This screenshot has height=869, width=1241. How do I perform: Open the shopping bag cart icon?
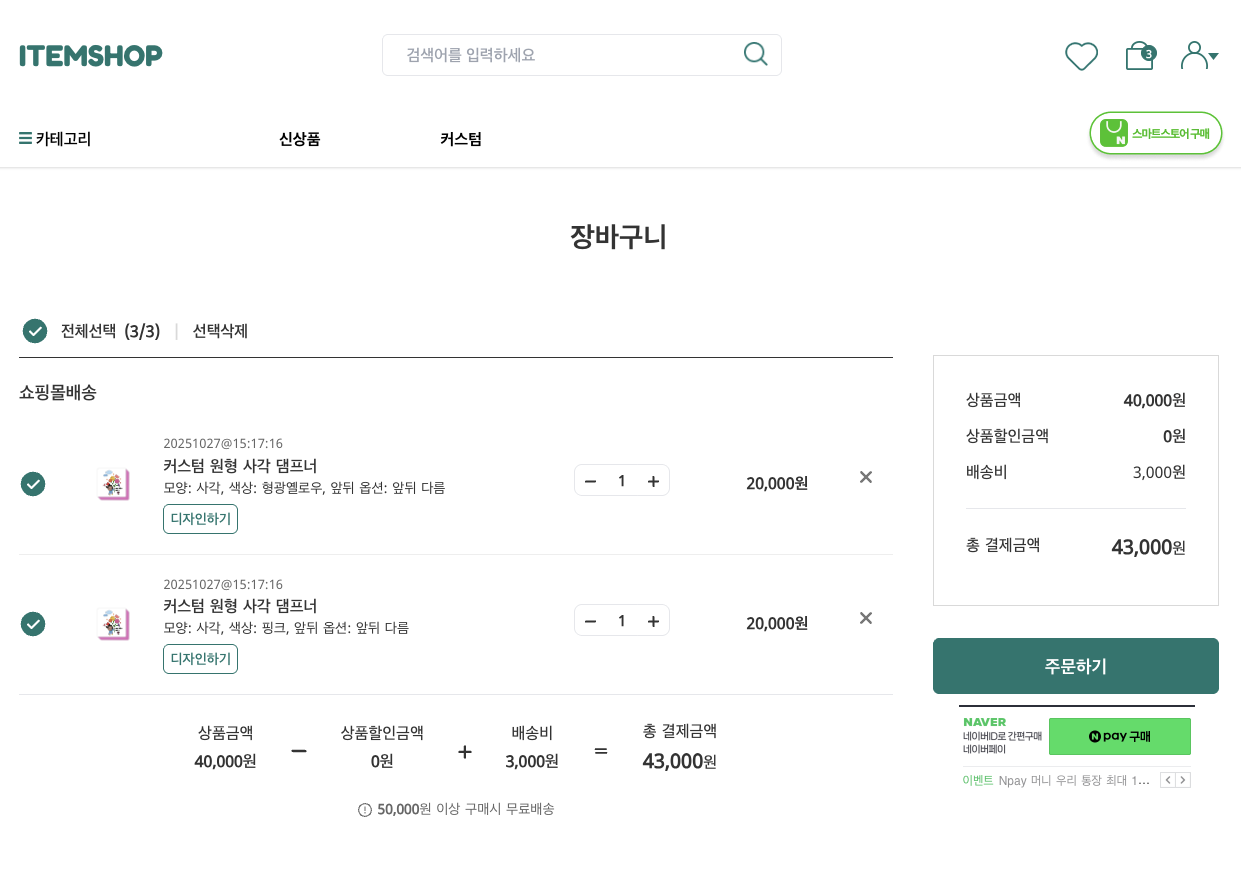(x=1139, y=56)
